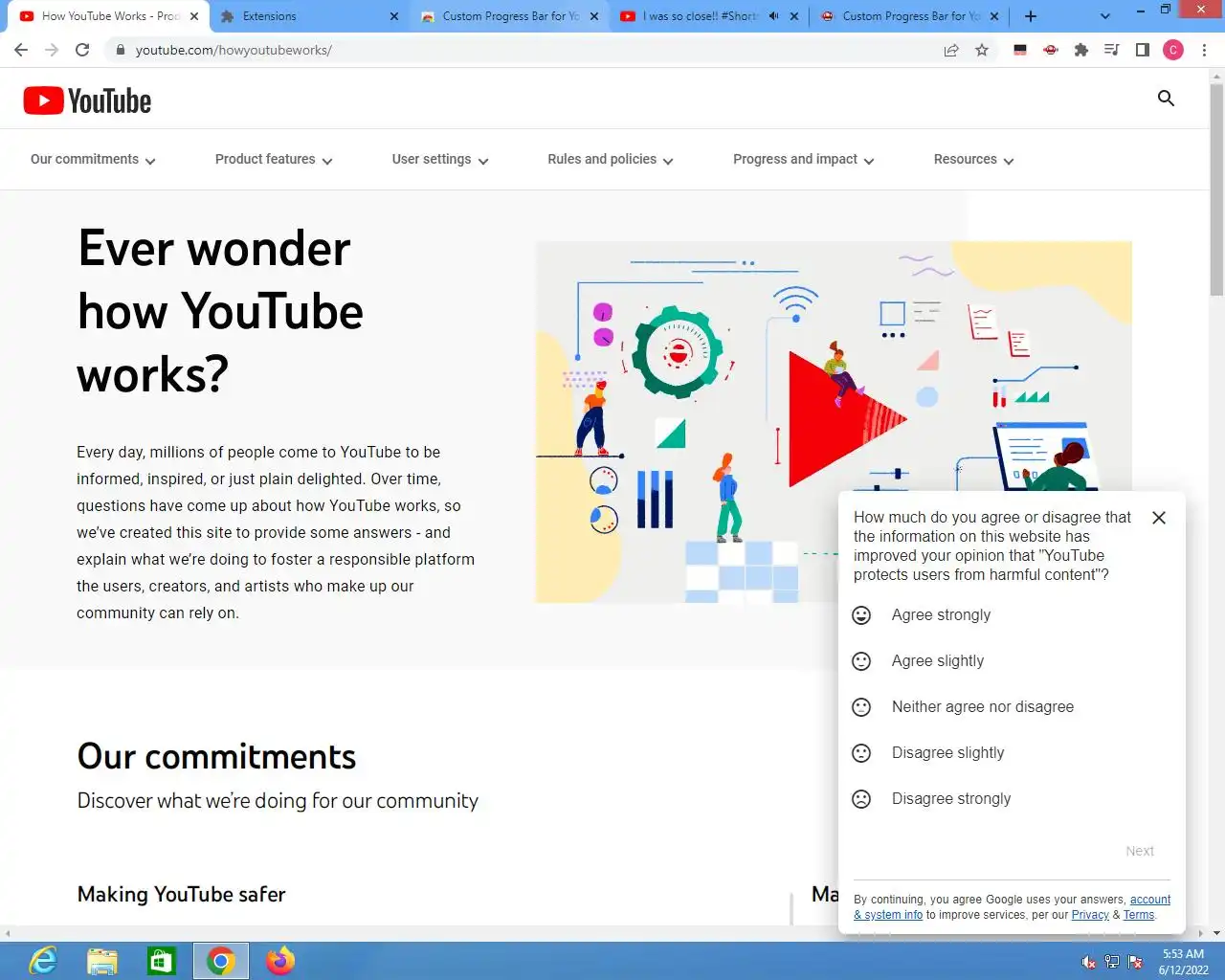
Task: Mute the tab audio speaker icon
Action: tap(773, 16)
